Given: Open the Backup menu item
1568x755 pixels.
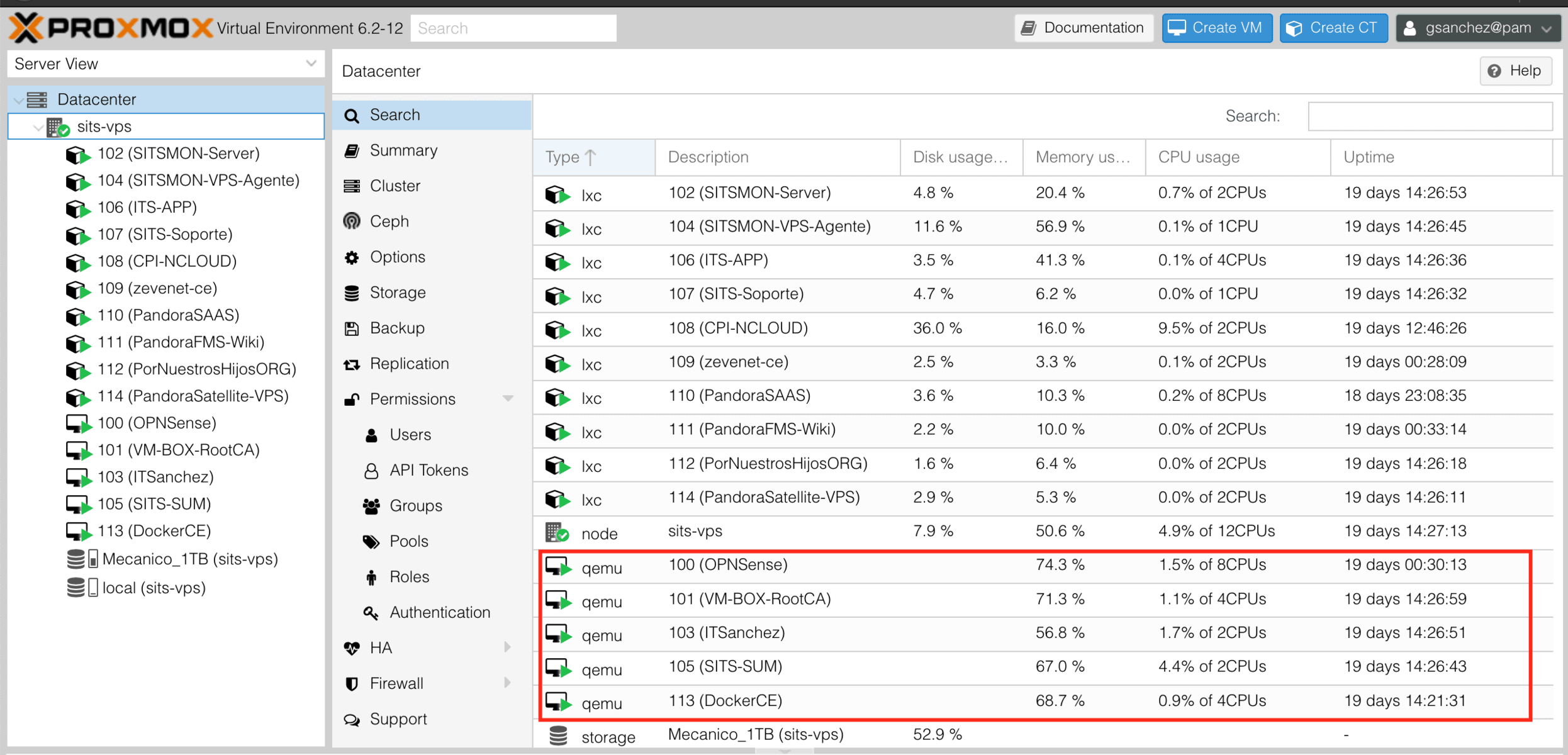Looking at the screenshot, I should coord(432,328).
